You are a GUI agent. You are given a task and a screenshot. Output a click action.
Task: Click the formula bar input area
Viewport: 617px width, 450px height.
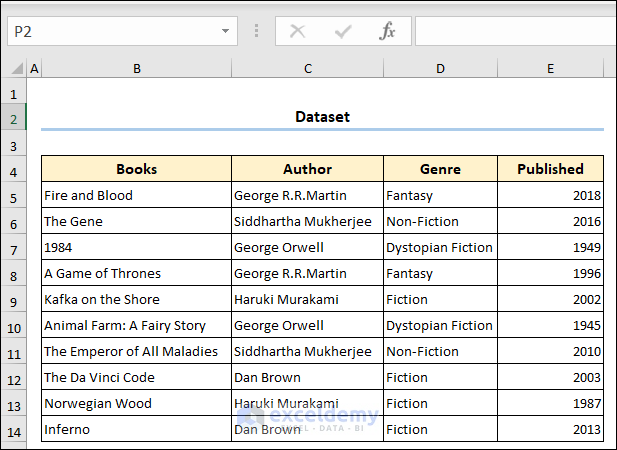pos(514,31)
